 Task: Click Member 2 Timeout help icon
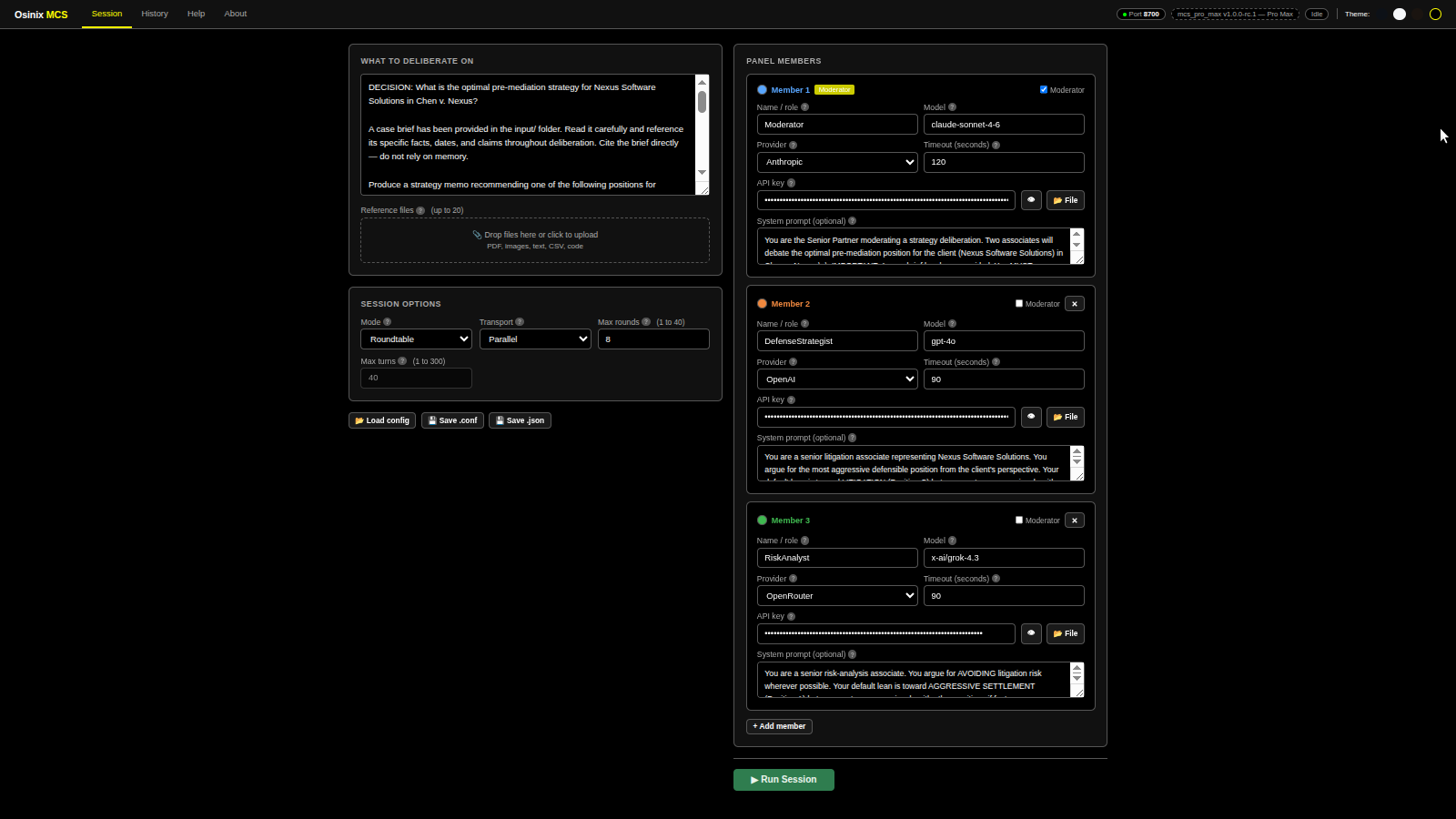click(x=996, y=362)
